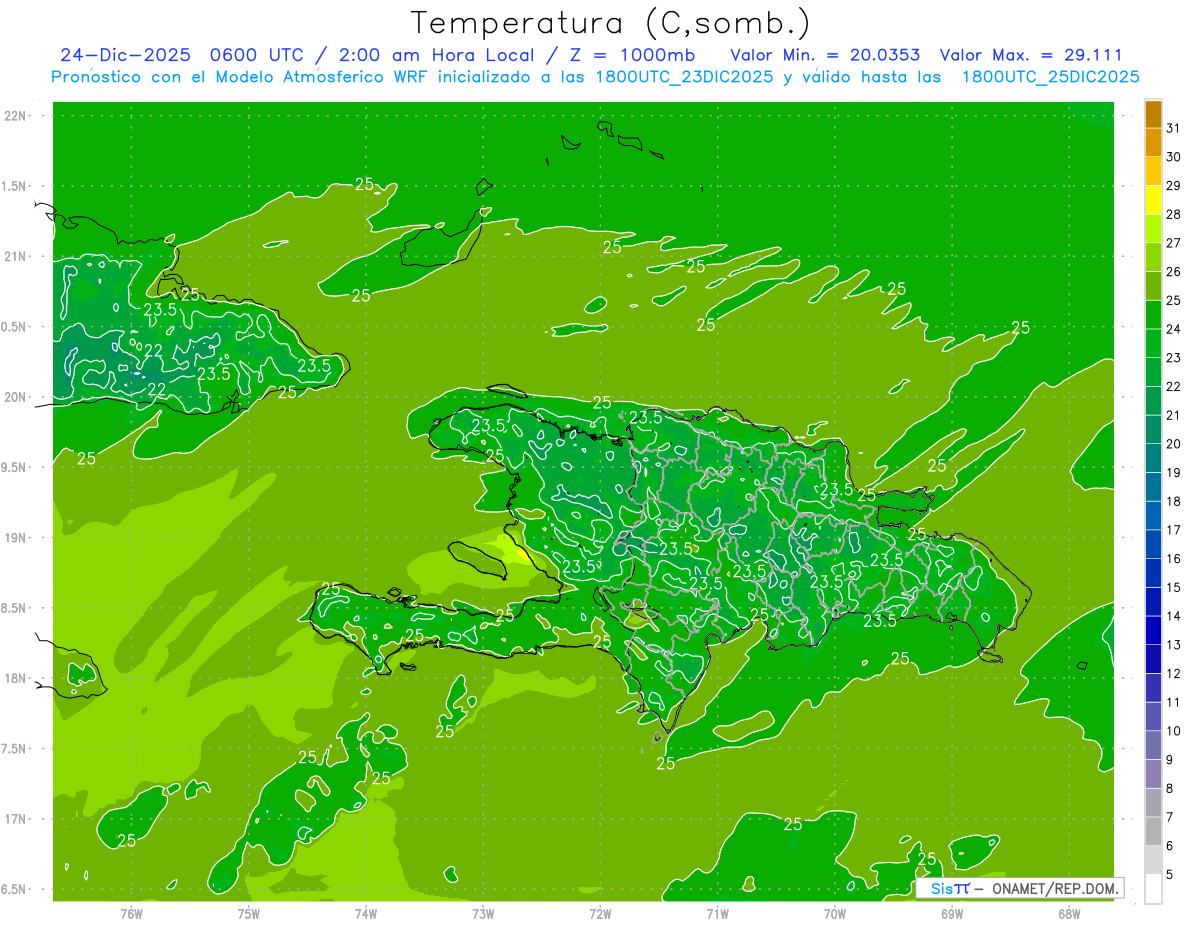Screen dimensions: 1200x927
Task: Pick the orange swatch between legend values 30 and 31
Action: [x=1153, y=142]
